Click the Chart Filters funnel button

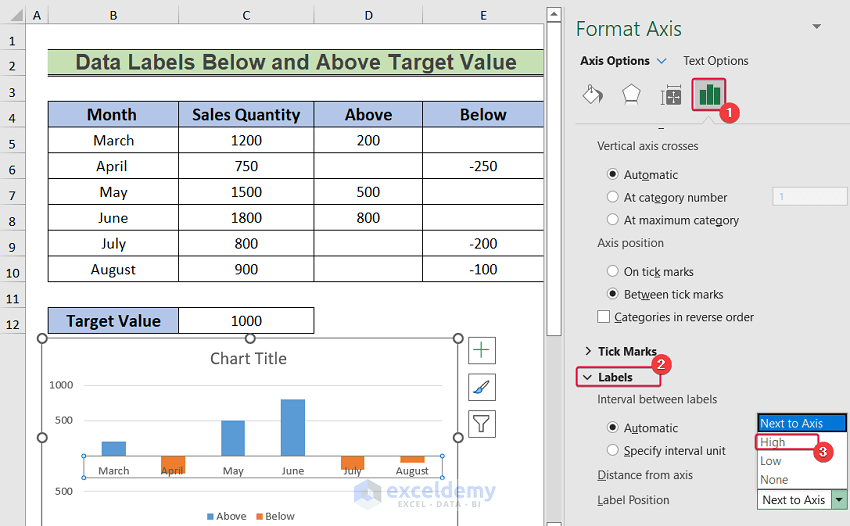(481, 424)
